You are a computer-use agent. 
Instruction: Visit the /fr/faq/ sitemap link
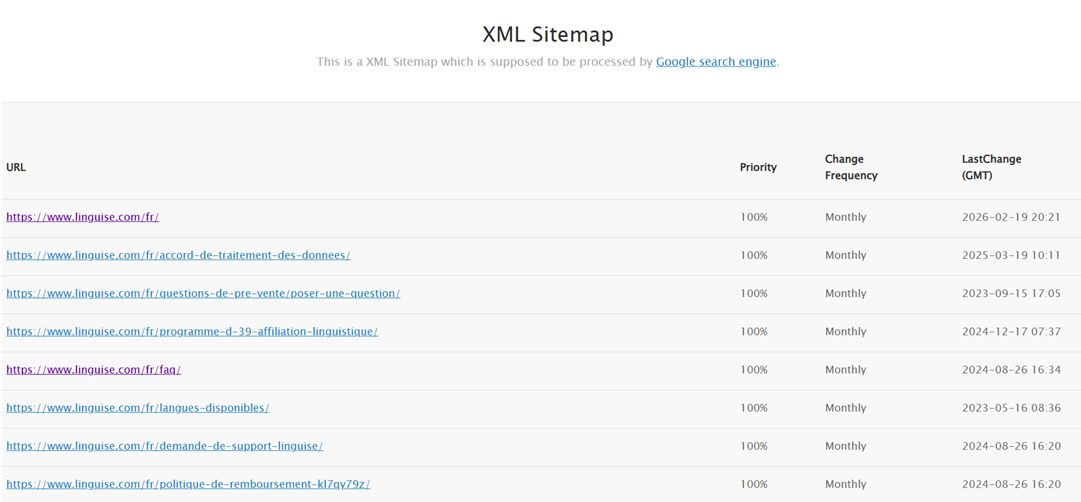point(93,369)
